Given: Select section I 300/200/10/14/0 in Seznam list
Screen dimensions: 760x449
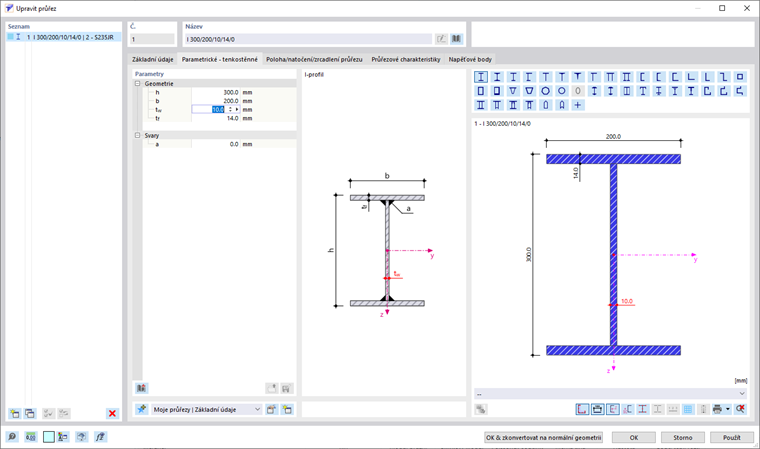Looking at the screenshot, I should coord(64,37).
